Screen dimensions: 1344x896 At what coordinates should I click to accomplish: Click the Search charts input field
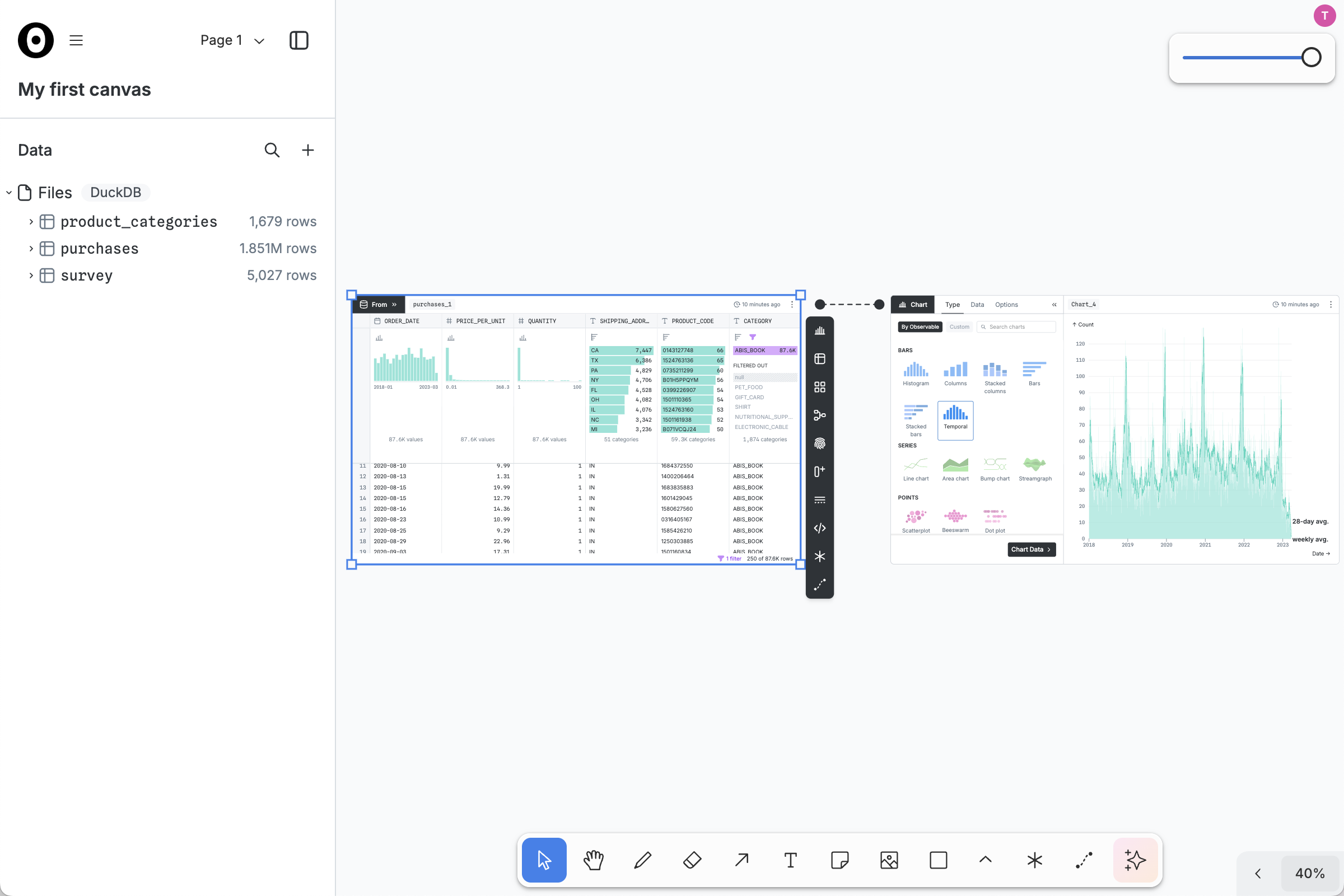pyautogui.click(x=1019, y=327)
